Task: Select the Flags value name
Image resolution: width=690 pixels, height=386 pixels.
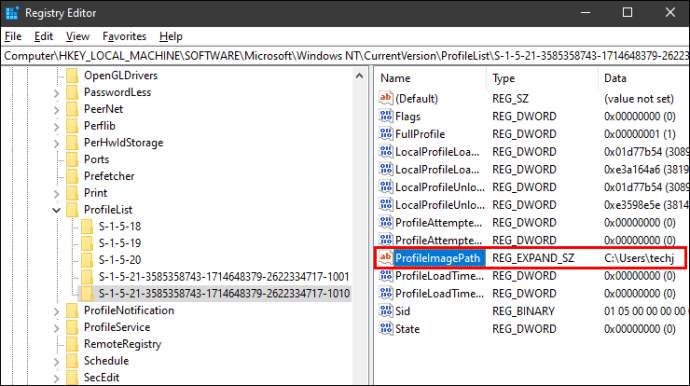Action: (x=408, y=116)
